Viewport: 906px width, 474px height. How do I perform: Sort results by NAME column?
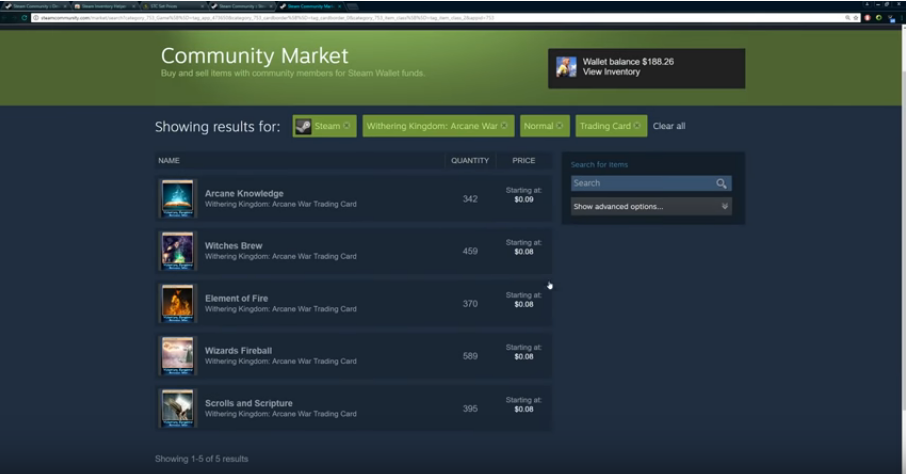(169, 161)
